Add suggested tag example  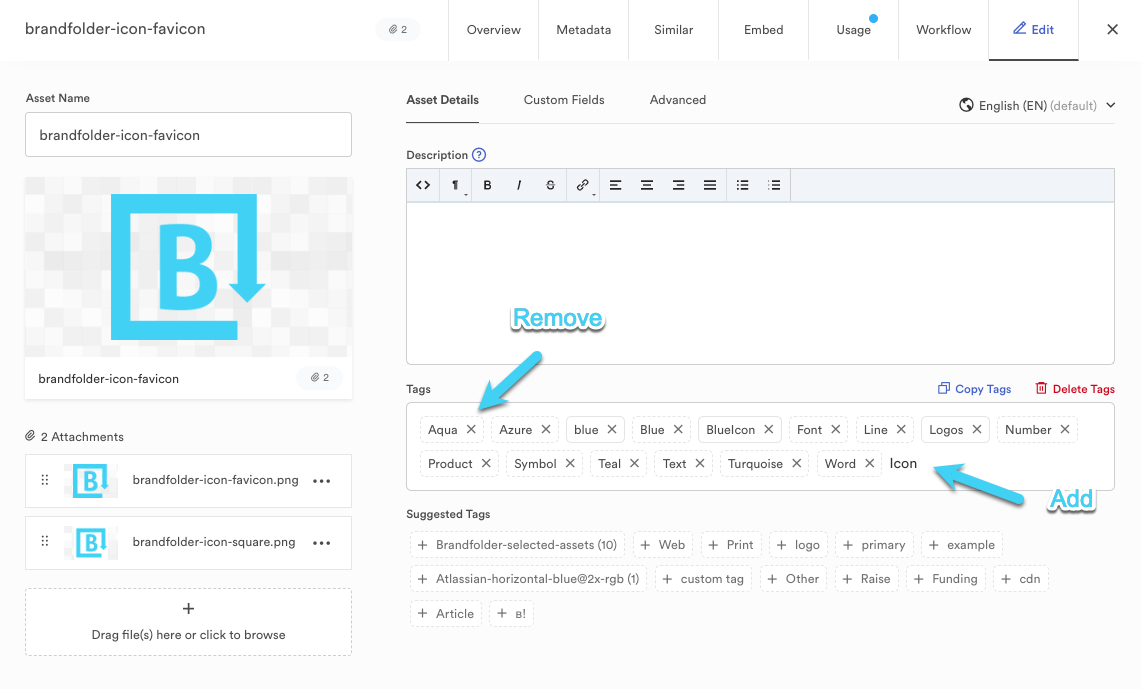tap(961, 545)
